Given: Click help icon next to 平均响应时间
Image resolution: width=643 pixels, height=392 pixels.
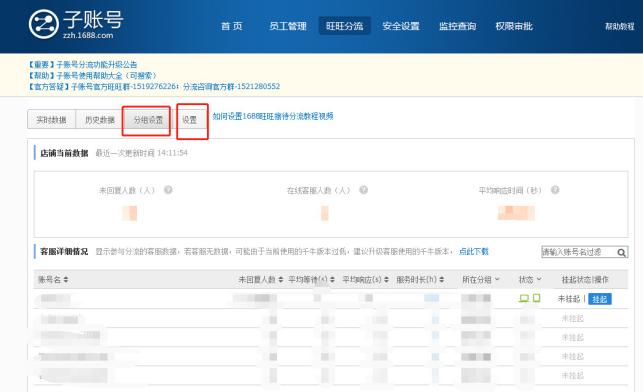Looking at the screenshot, I should click(x=555, y=190).
